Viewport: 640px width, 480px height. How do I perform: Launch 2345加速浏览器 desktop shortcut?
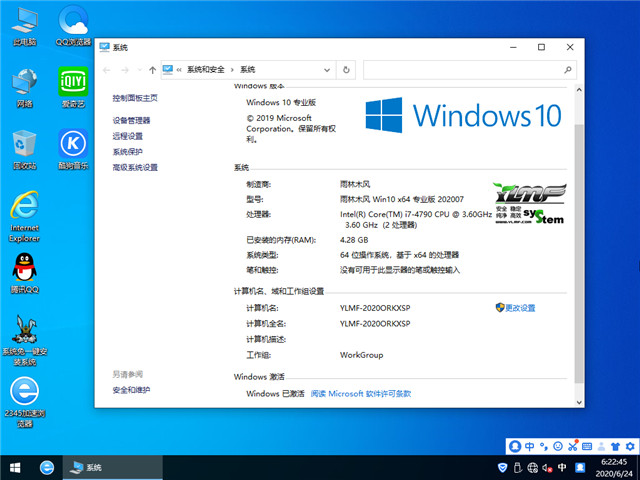point(24,402)
